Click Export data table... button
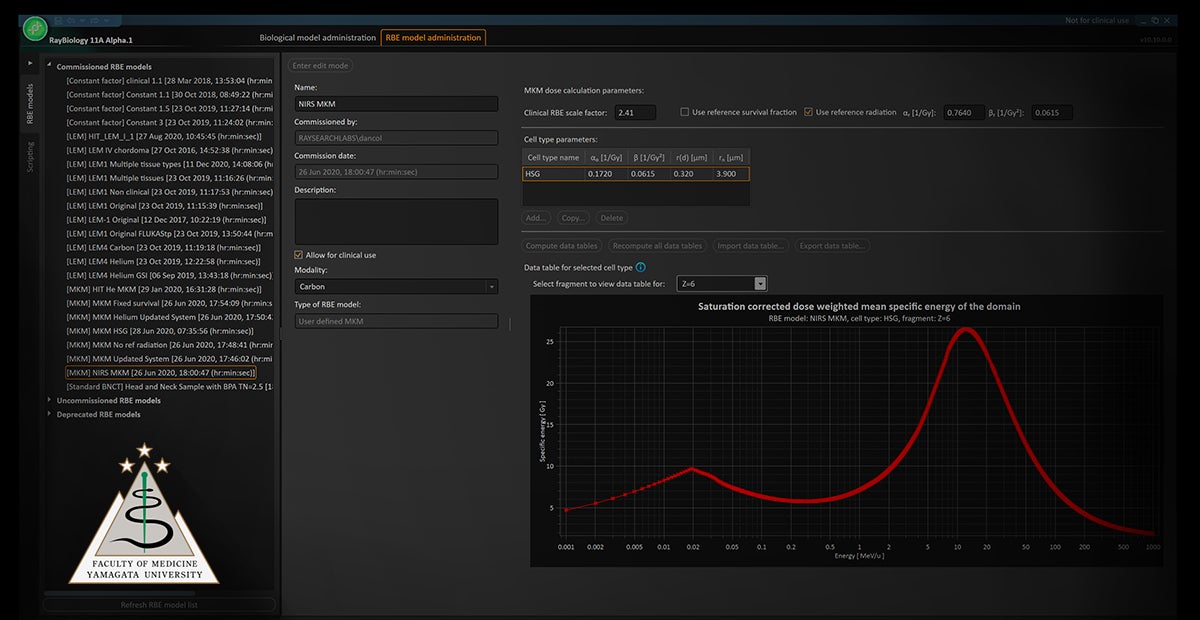This screenshot has width=1200, height=620. [x=830, y=245]
